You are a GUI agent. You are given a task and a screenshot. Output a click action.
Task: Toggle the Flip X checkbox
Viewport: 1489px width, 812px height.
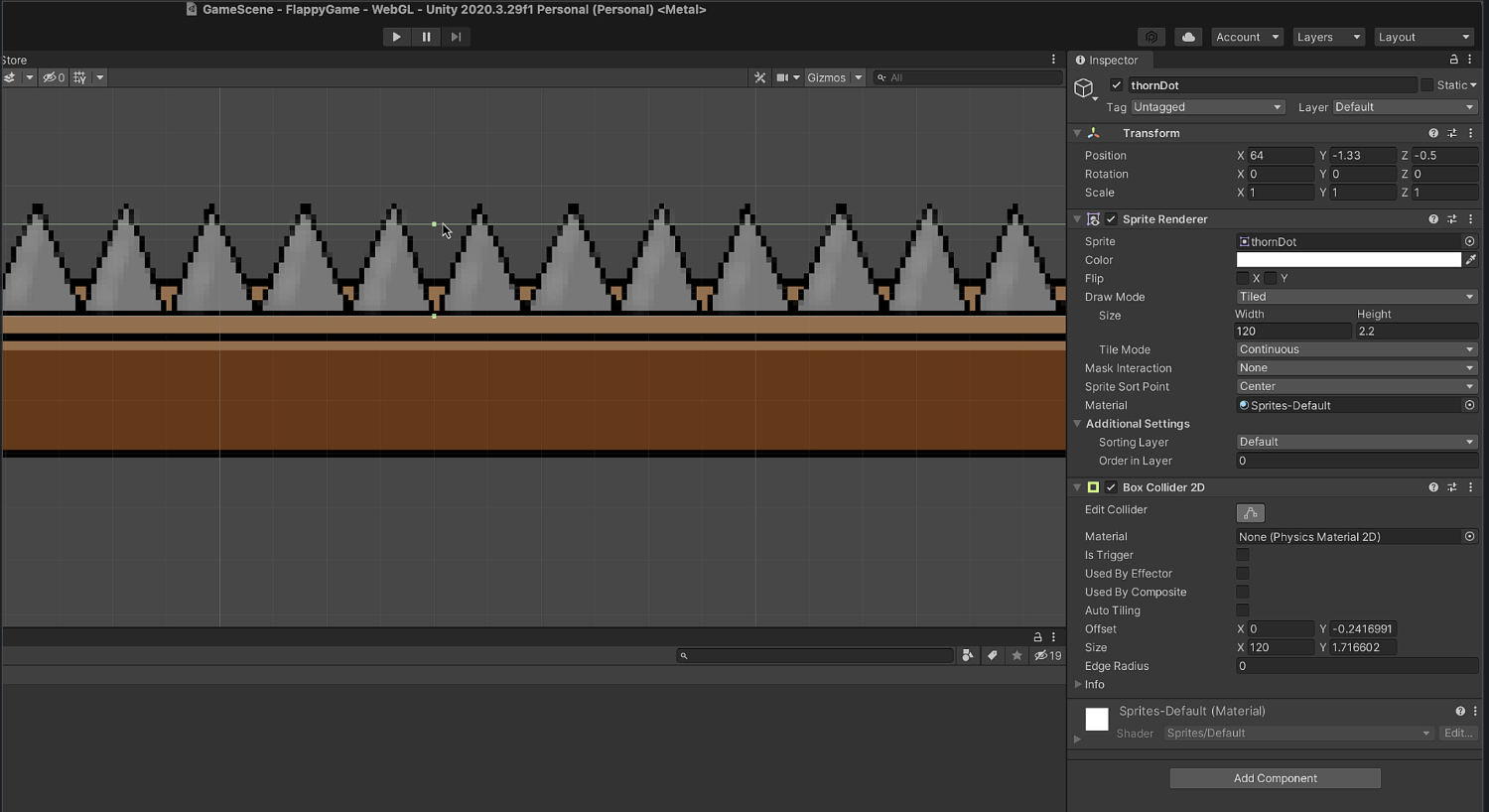click(1243, 279)
